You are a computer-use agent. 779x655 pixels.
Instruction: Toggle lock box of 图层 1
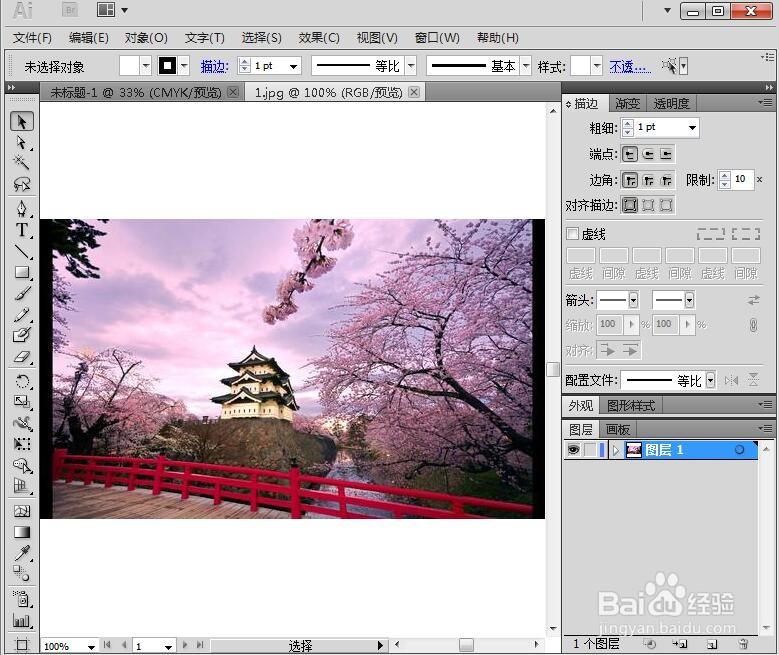point(590,450)
